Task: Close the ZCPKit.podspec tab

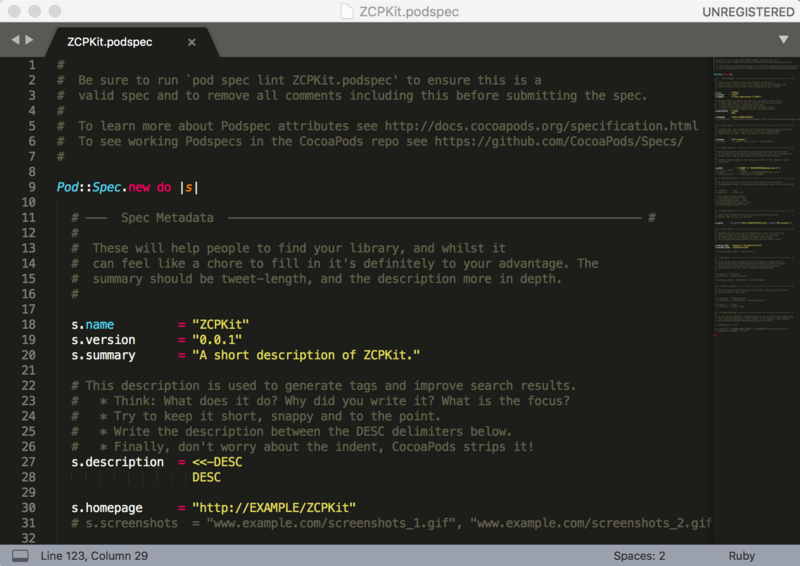Action: 191,42
